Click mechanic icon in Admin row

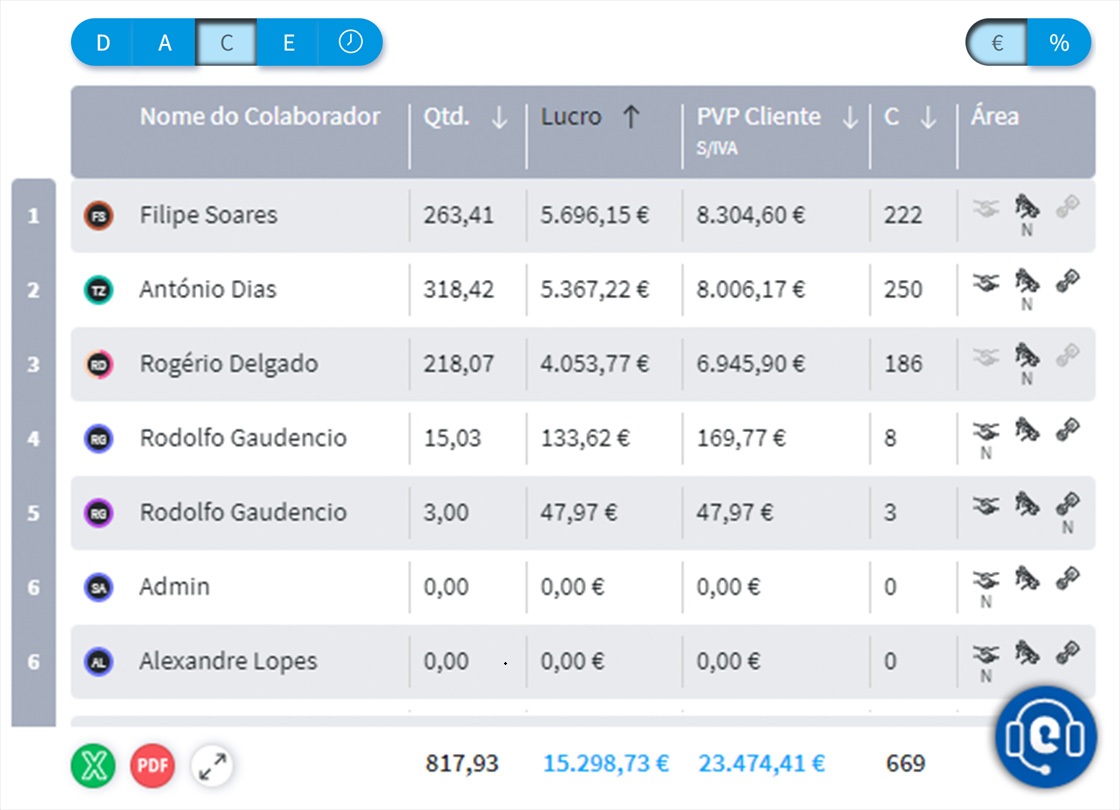coord(1026,579)
